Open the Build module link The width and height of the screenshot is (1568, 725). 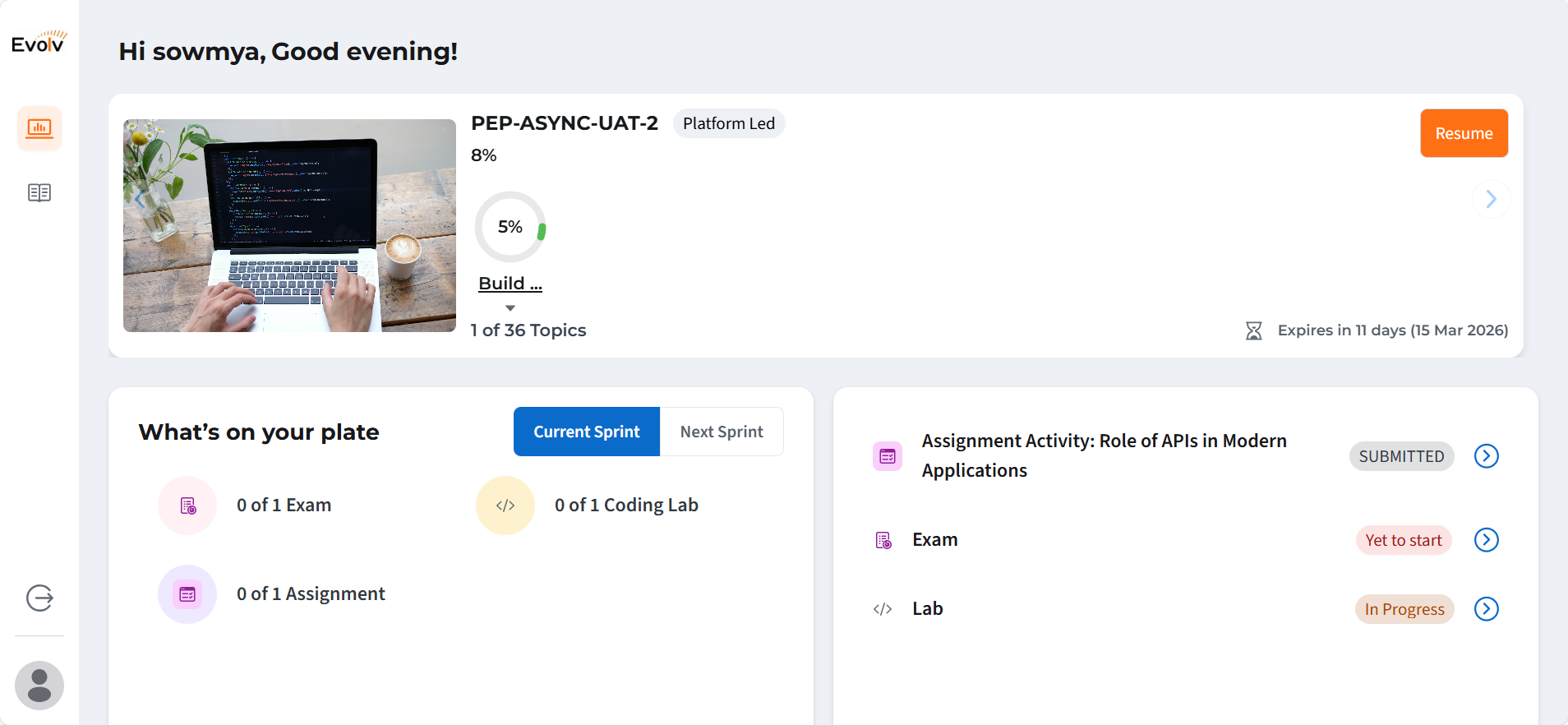pyautogui.click(x=510, y=284)
